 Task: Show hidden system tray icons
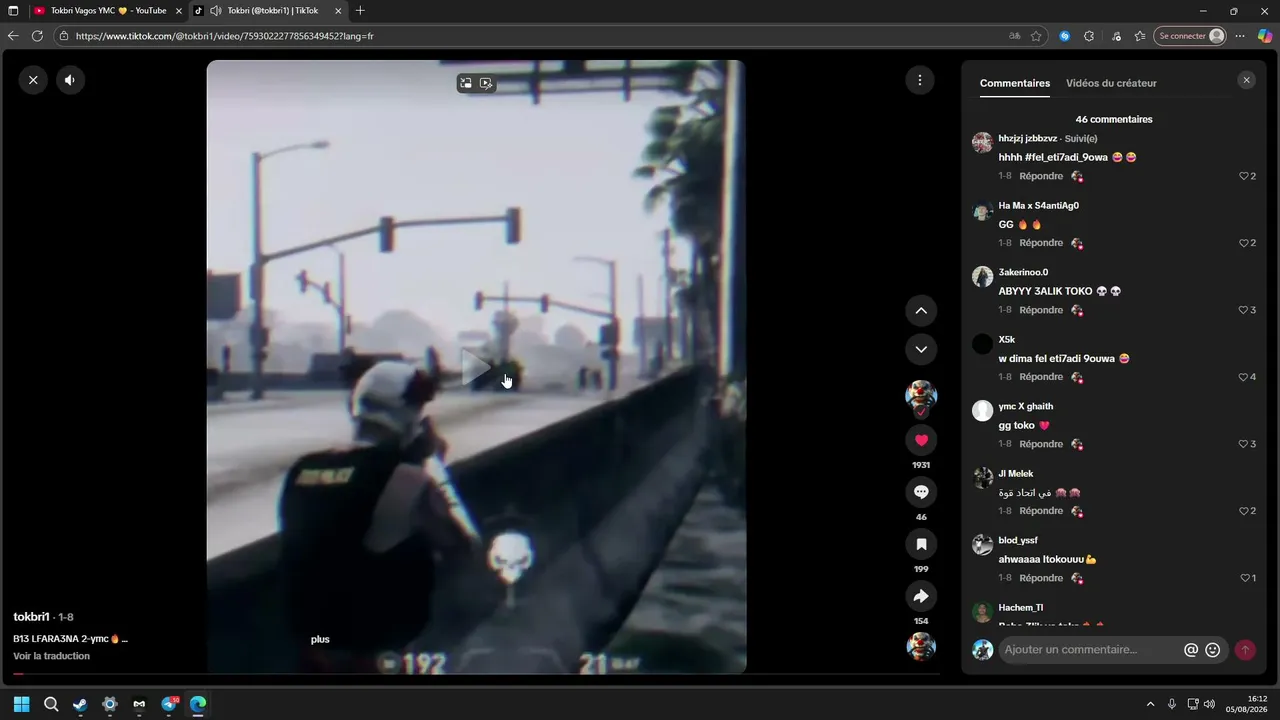click(1150, 704)
